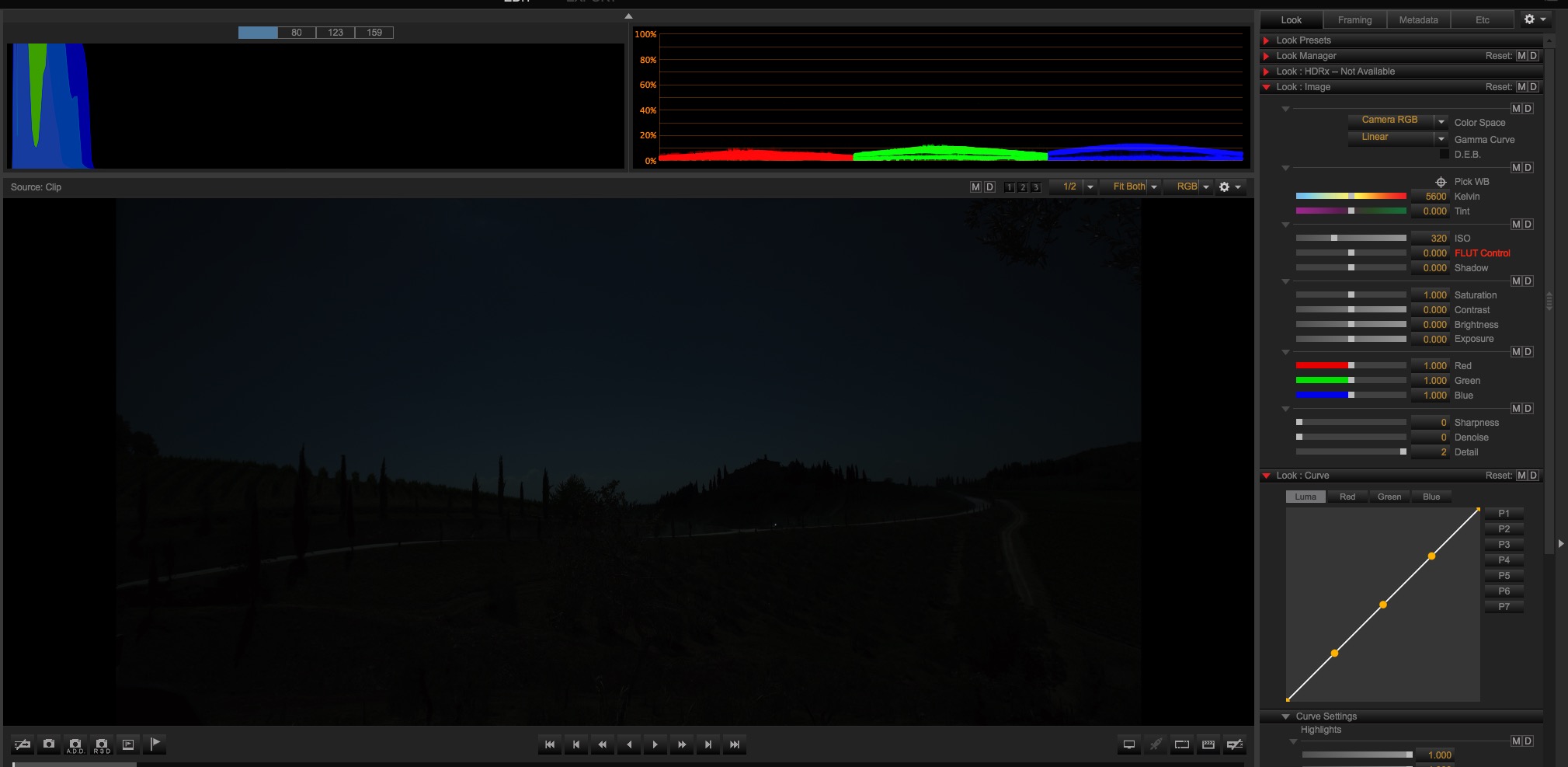This screenshot has height=767, width=1568.
Task: Click the Pick WB crosshair icon
Action: pyautogui.click(x=1441, y=182)
